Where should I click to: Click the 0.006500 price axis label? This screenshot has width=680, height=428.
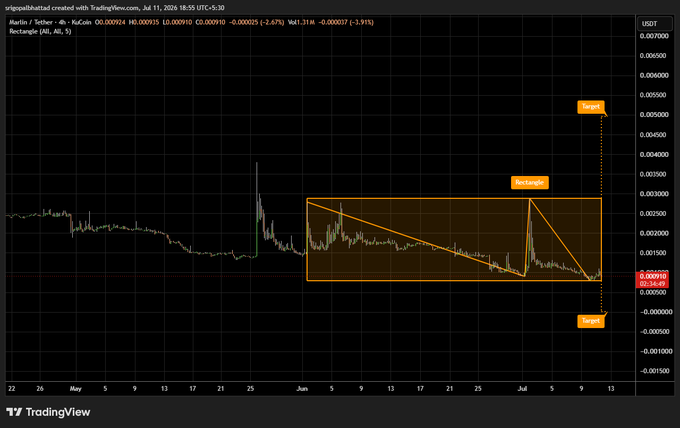pyautogui.click(x=654, y=56)
